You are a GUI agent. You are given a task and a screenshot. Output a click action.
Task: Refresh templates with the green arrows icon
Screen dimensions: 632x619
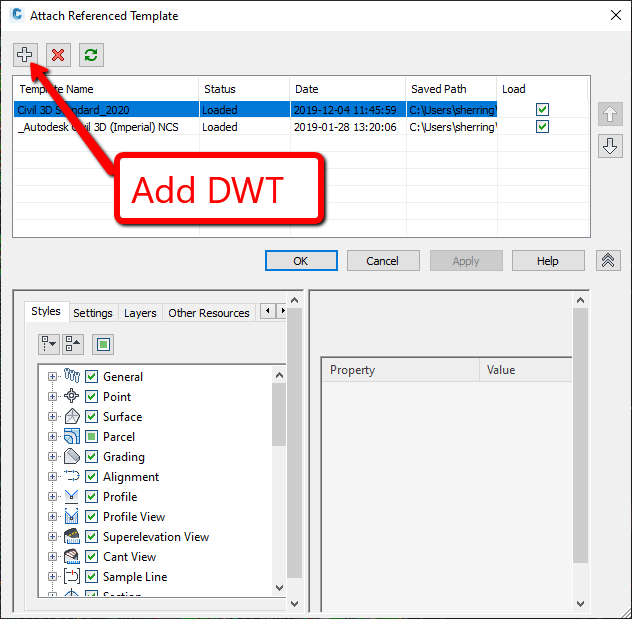tap(91, 55)
